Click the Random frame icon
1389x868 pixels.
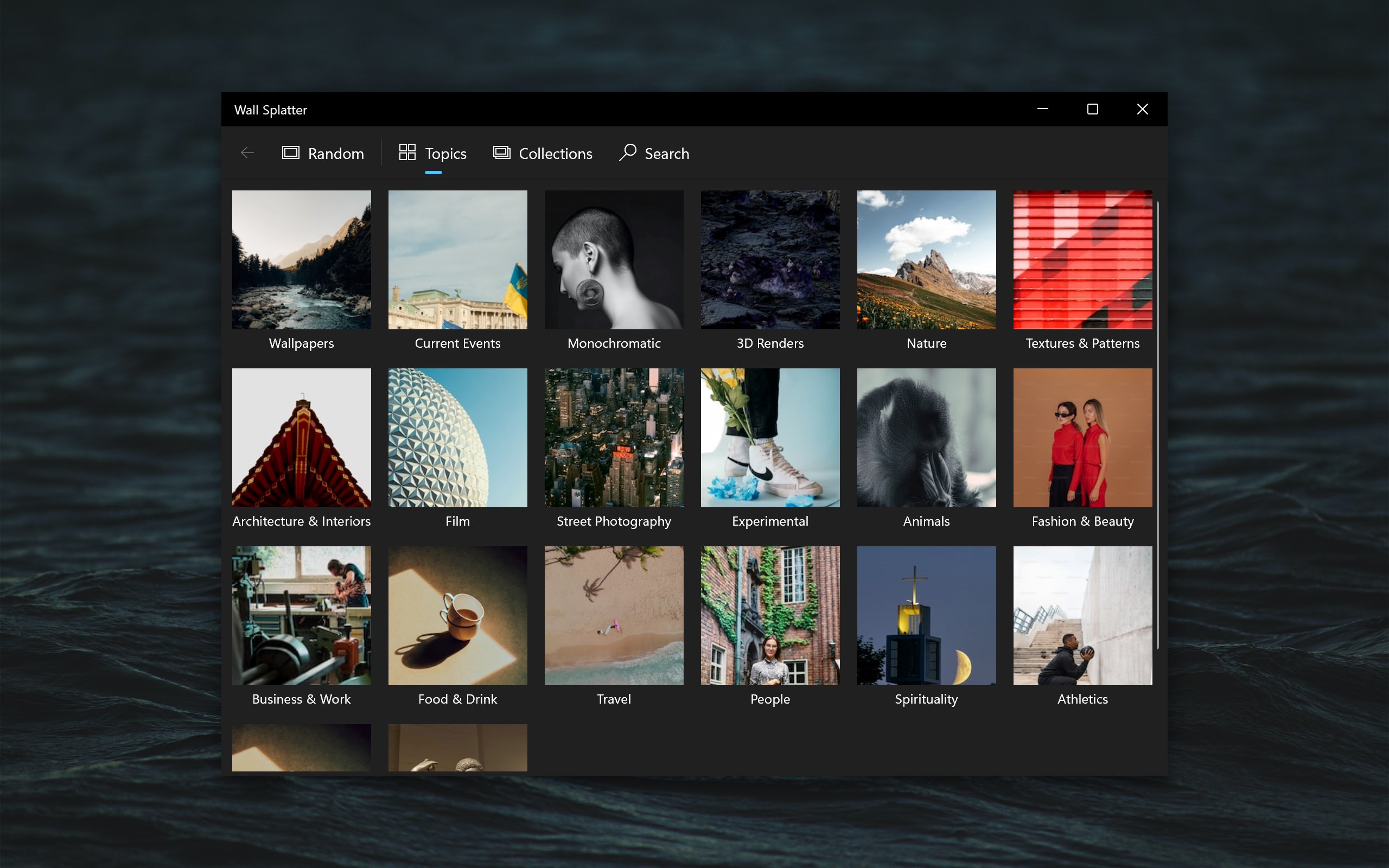click(290, 152)
